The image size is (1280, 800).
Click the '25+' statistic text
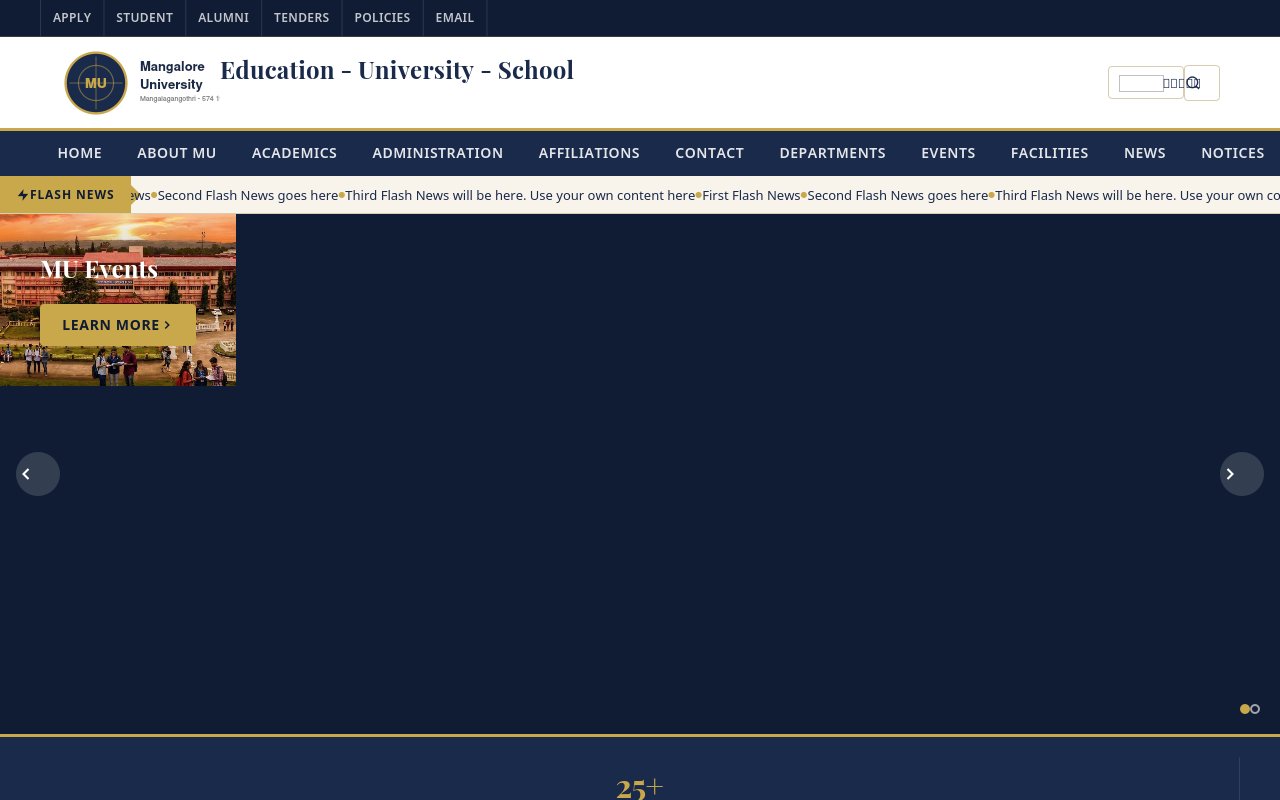pyautogui.click(x=640, y=788)
